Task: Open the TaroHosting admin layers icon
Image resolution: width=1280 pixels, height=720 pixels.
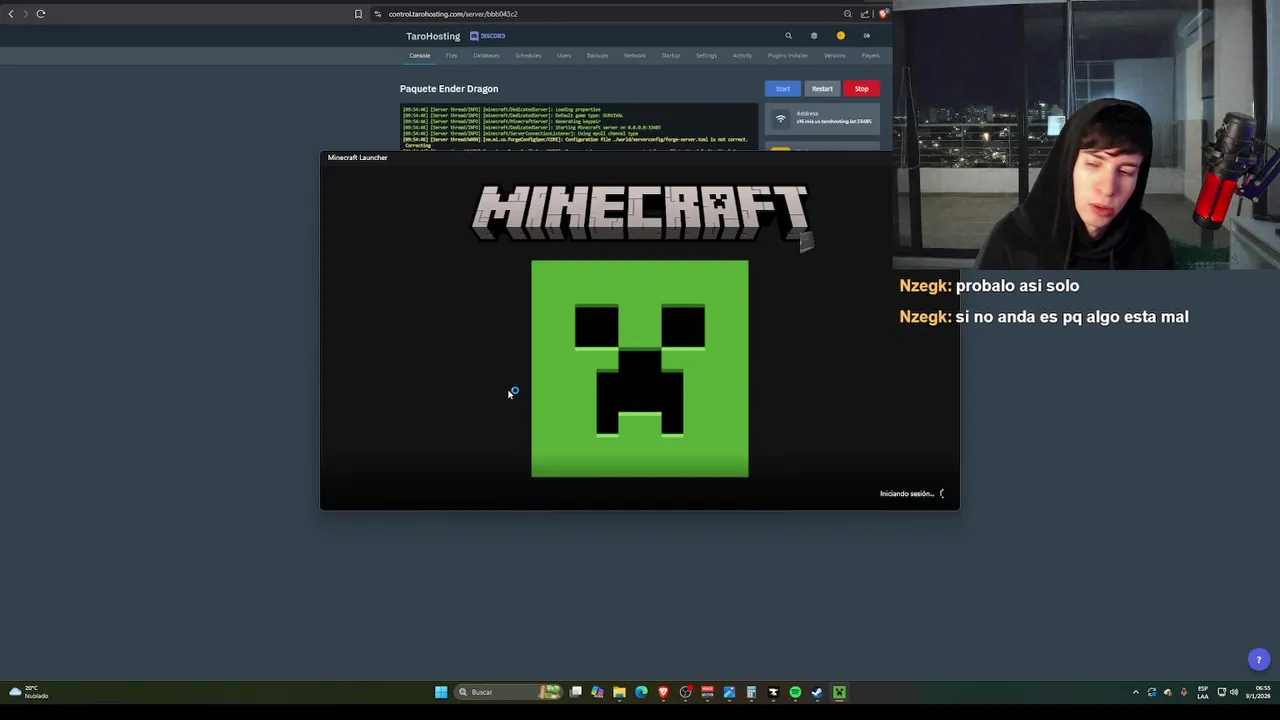Action: pyautogui.click(x=814, y=36)
